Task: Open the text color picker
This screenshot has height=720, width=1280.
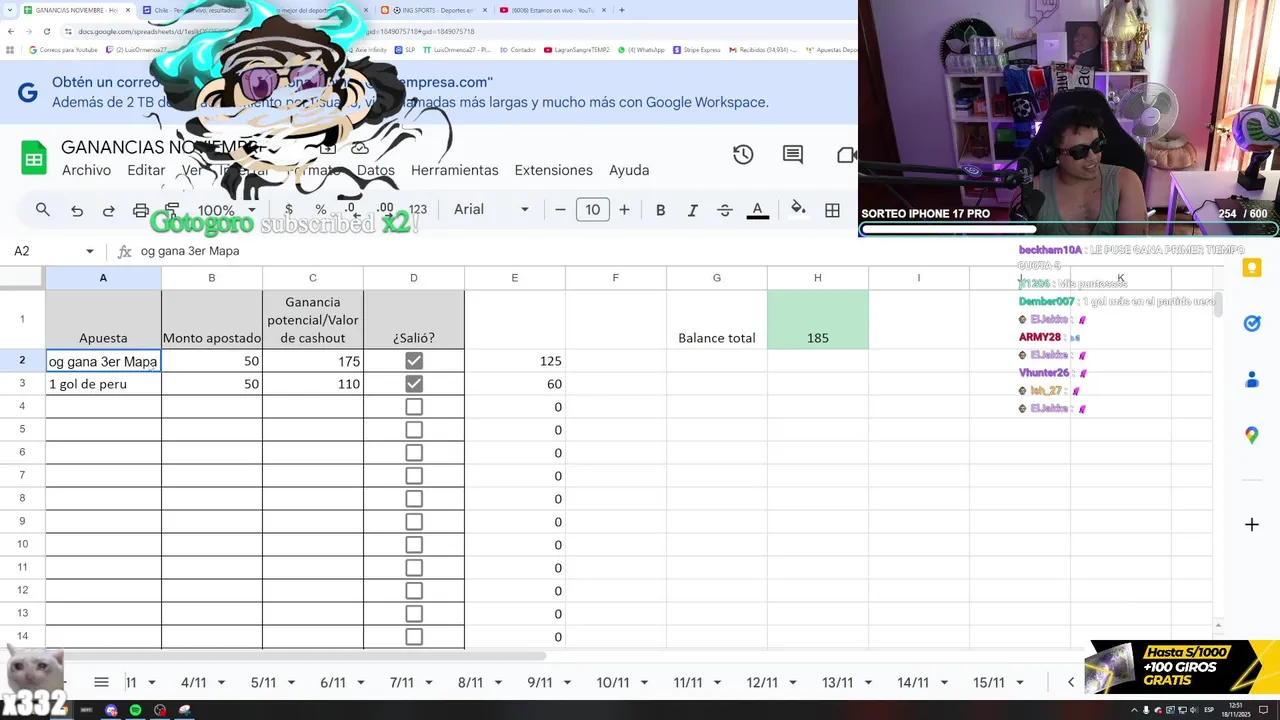Action: pos(758,210)
